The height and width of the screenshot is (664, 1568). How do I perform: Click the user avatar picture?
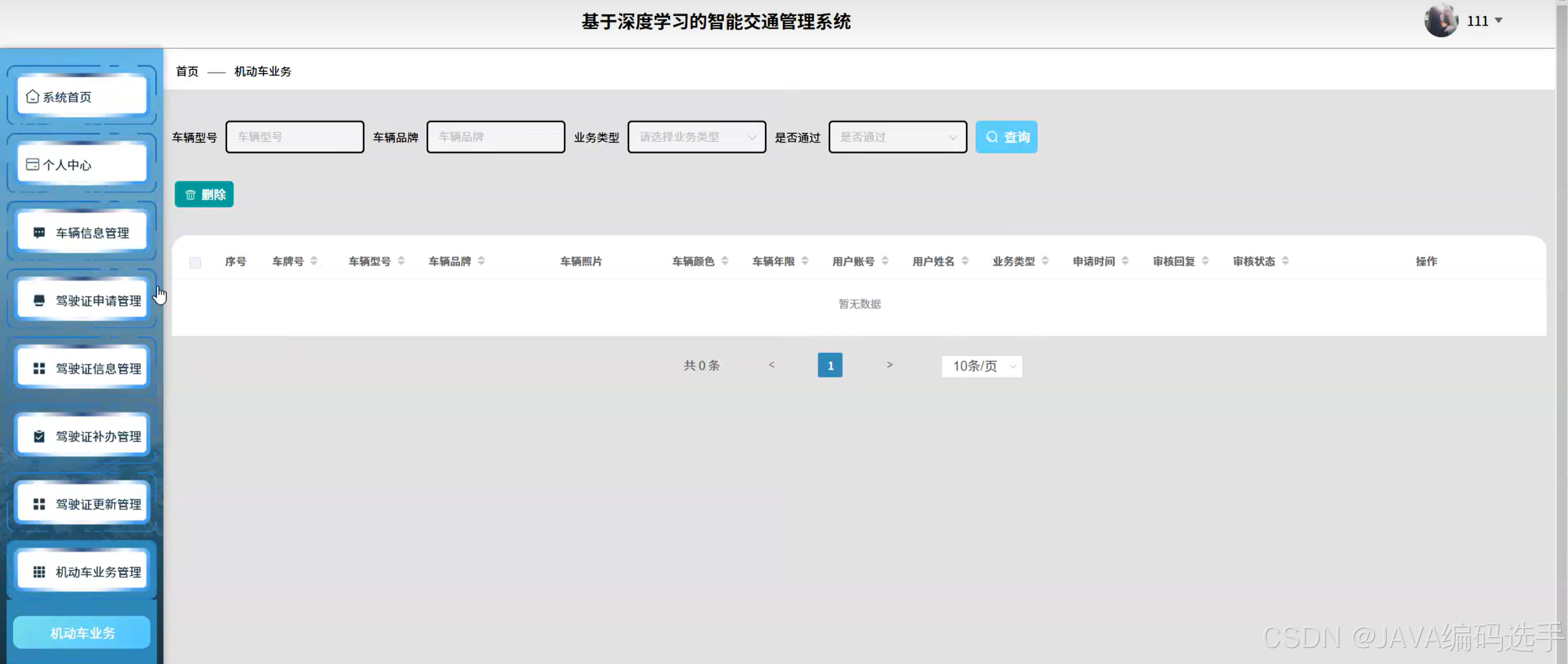(1441, 20)
